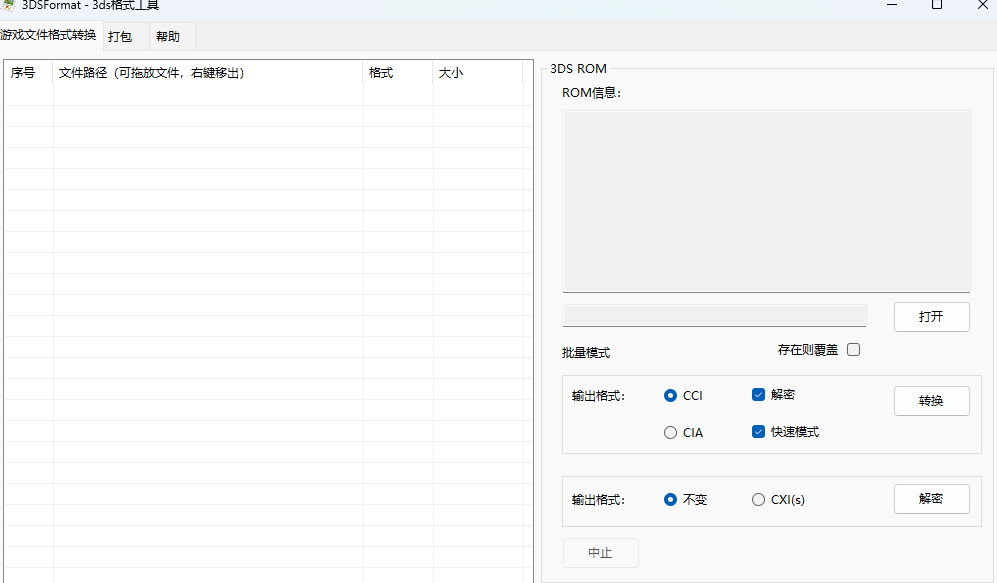Click the 批量模式 label
This screenshot has height=583, width=997.
click(586, 353)
